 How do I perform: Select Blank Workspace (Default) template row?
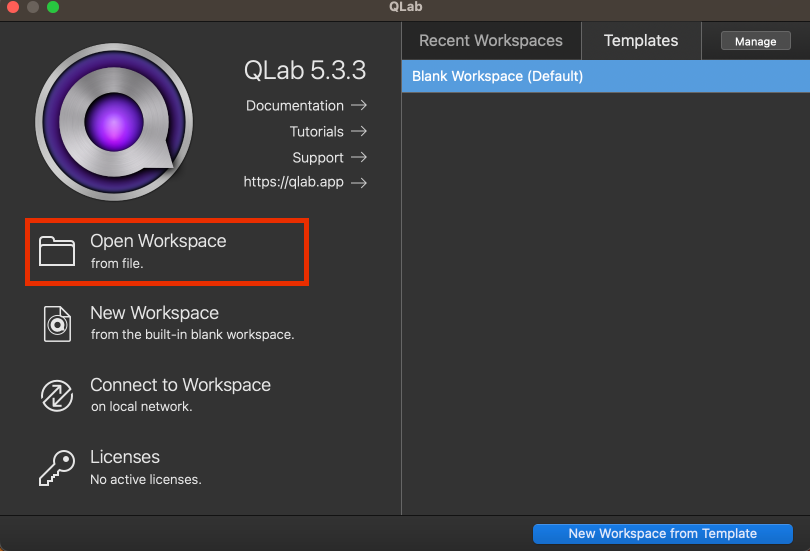tap(605, 76)
